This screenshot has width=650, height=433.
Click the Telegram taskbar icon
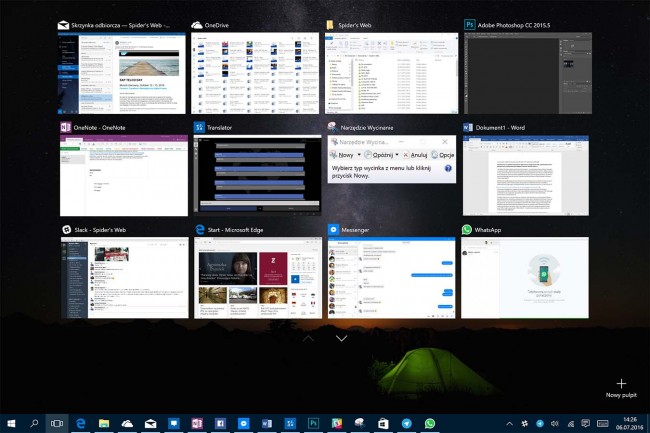pos(407,423)
